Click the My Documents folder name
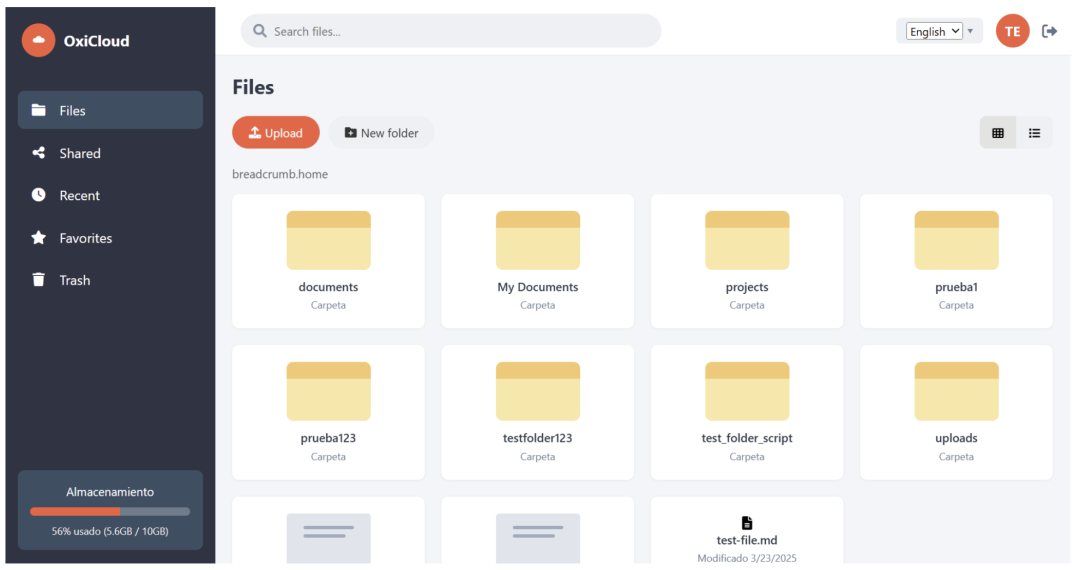1080x570 pixels. tap(538, 287)
